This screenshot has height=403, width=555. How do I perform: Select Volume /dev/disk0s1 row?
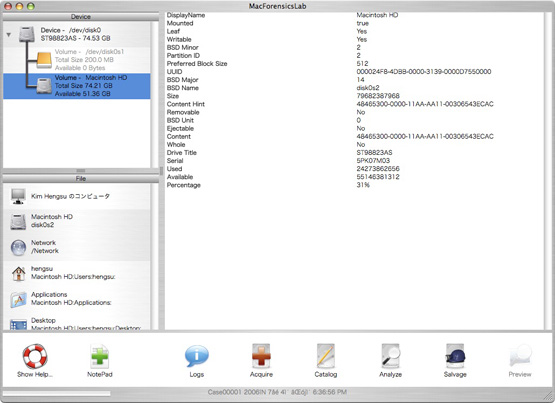76,60
